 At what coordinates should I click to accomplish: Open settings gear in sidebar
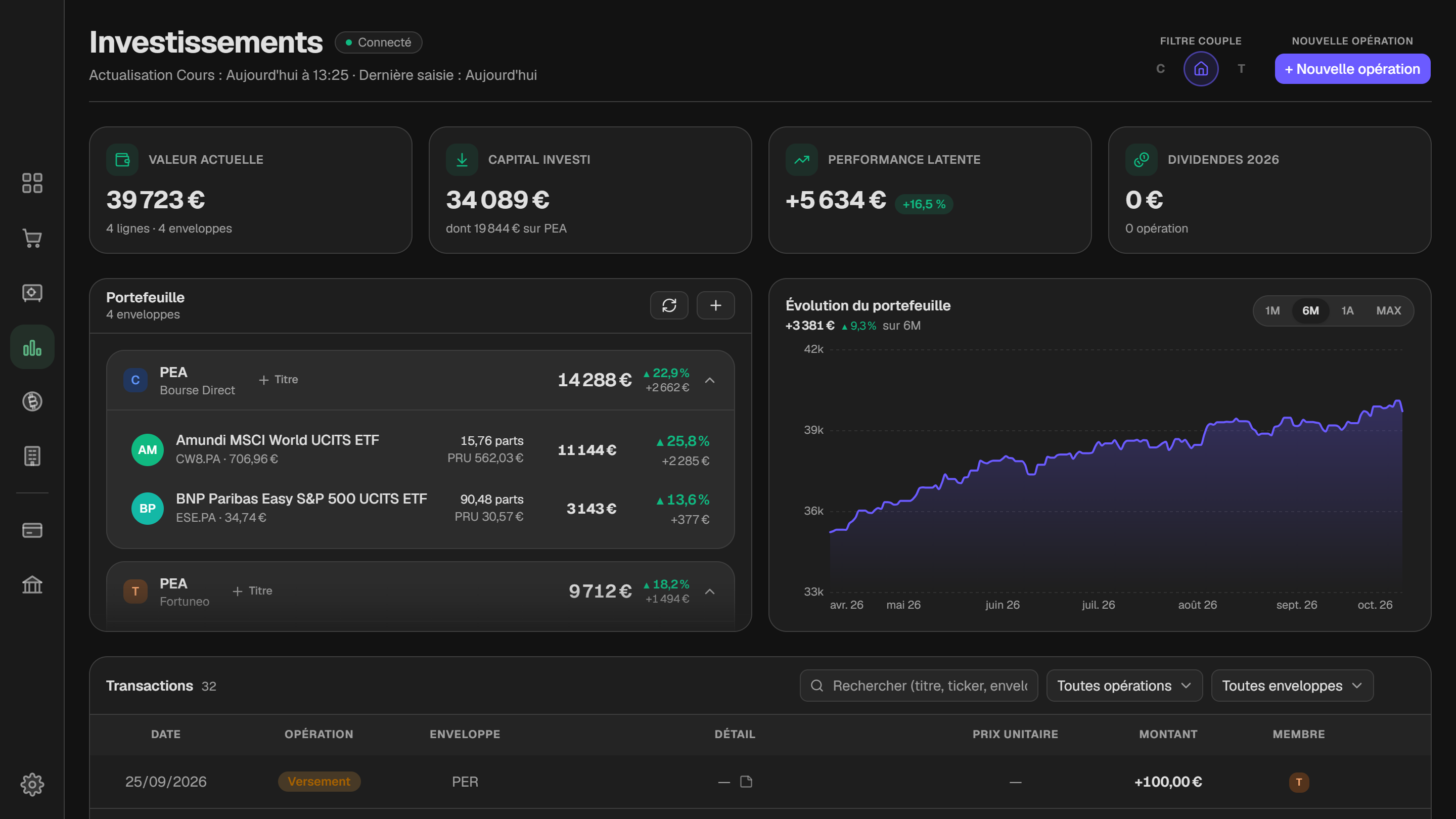[32, 785]
